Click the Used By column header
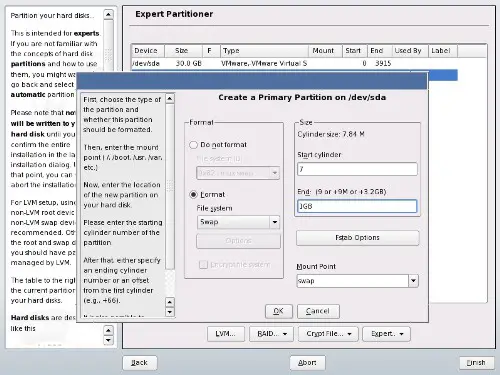The width and height of the screenshot is (500, 375). (410, 51)
